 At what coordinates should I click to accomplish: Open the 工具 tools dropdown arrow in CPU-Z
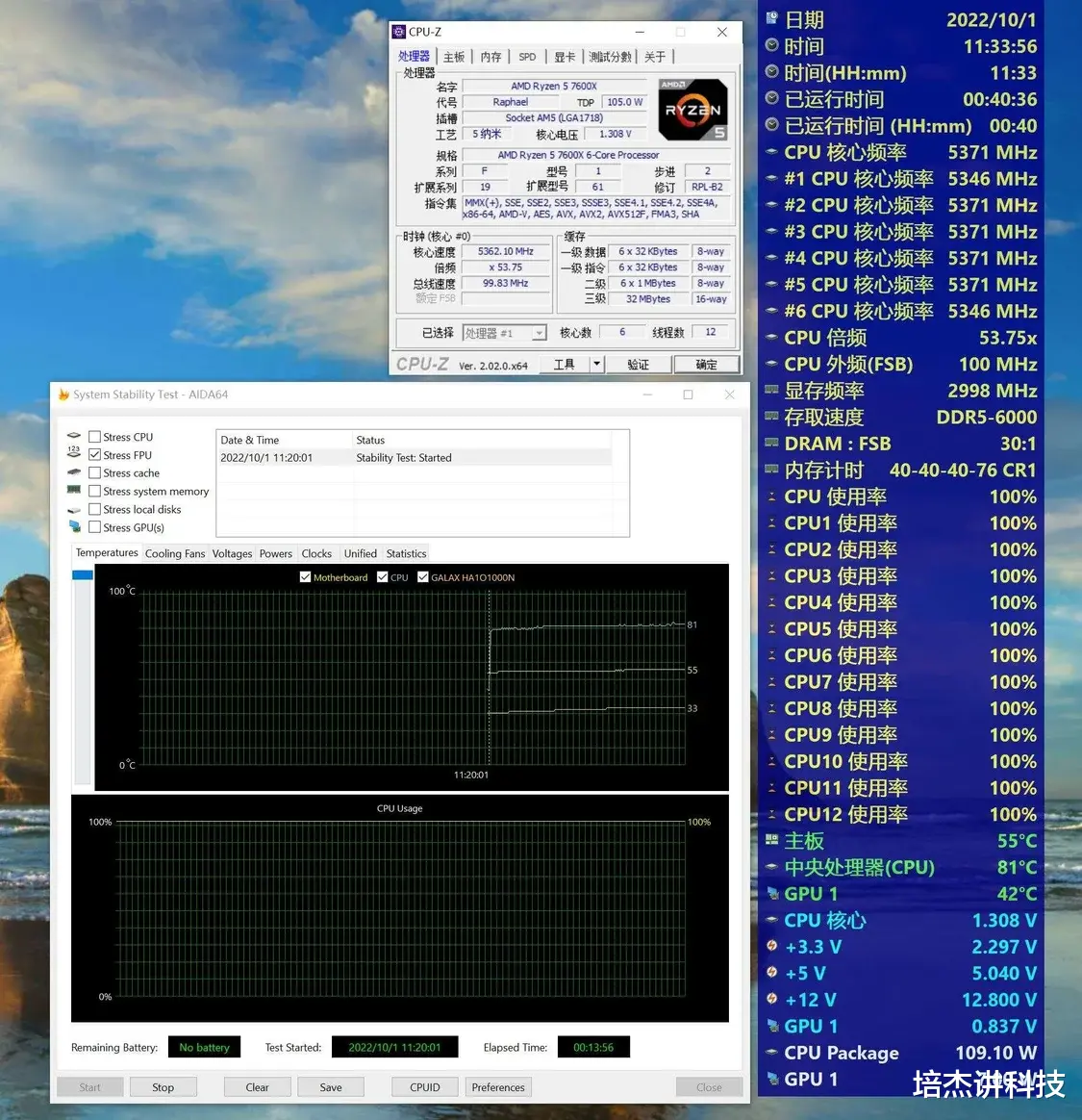click(x=596, y=364)
